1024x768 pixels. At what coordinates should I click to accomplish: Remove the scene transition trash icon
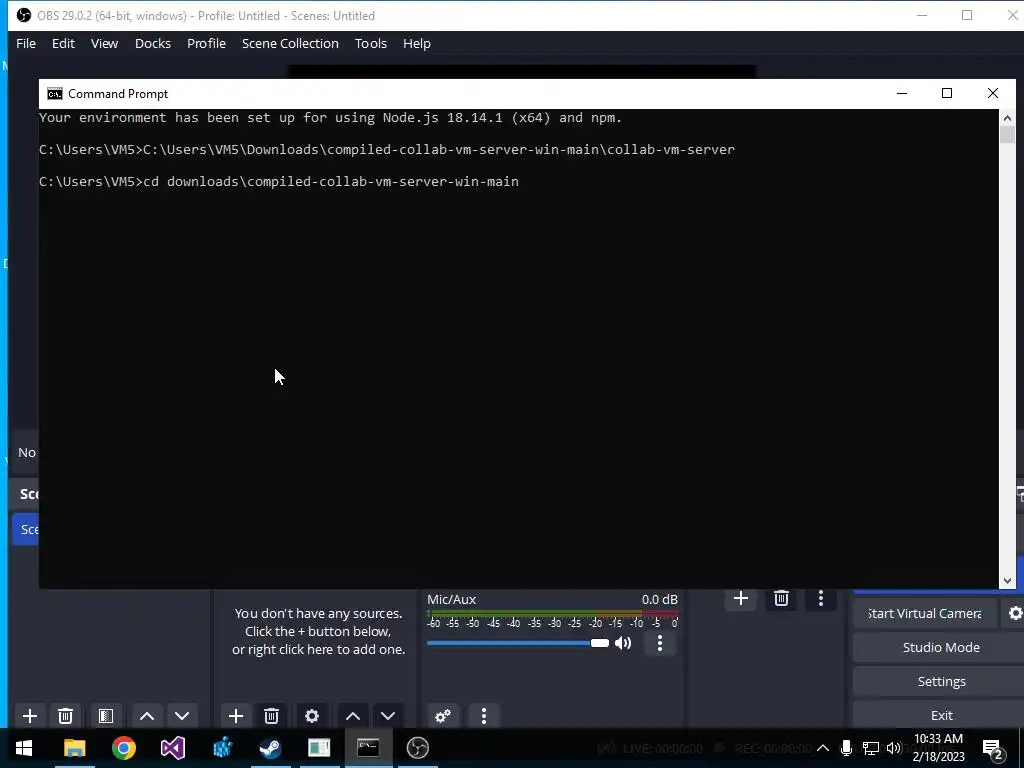coord(781,598)
